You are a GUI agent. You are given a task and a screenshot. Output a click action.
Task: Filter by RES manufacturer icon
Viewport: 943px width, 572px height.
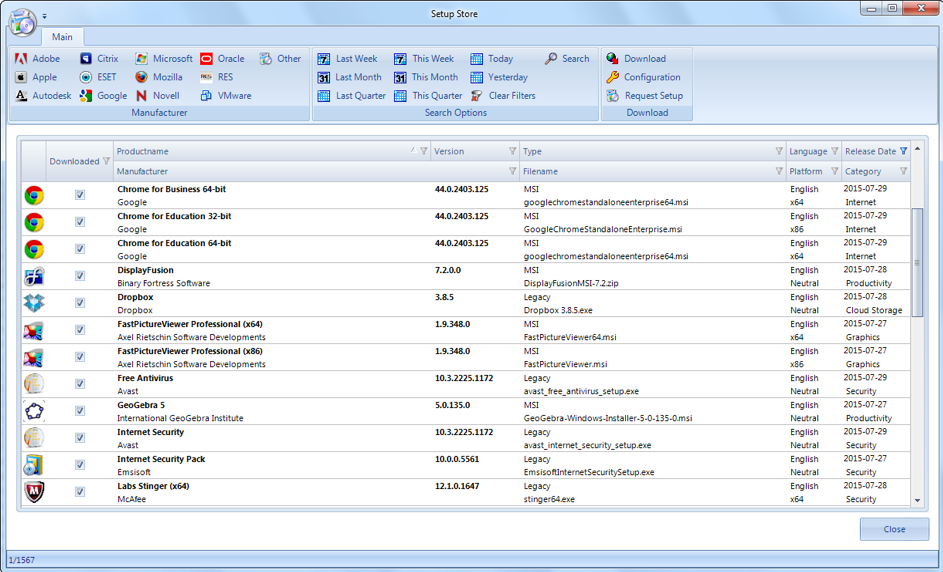tap(206, 77)
